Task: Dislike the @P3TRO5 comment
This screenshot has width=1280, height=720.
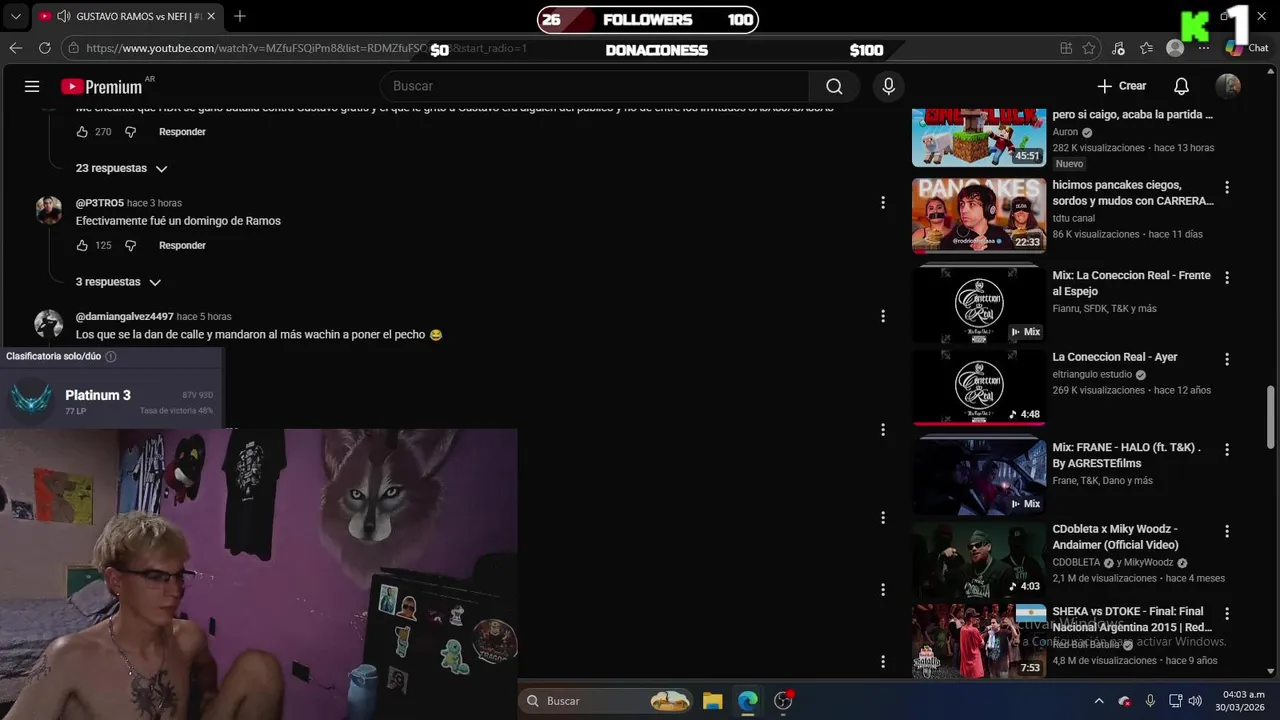Action: coord(130,245)
